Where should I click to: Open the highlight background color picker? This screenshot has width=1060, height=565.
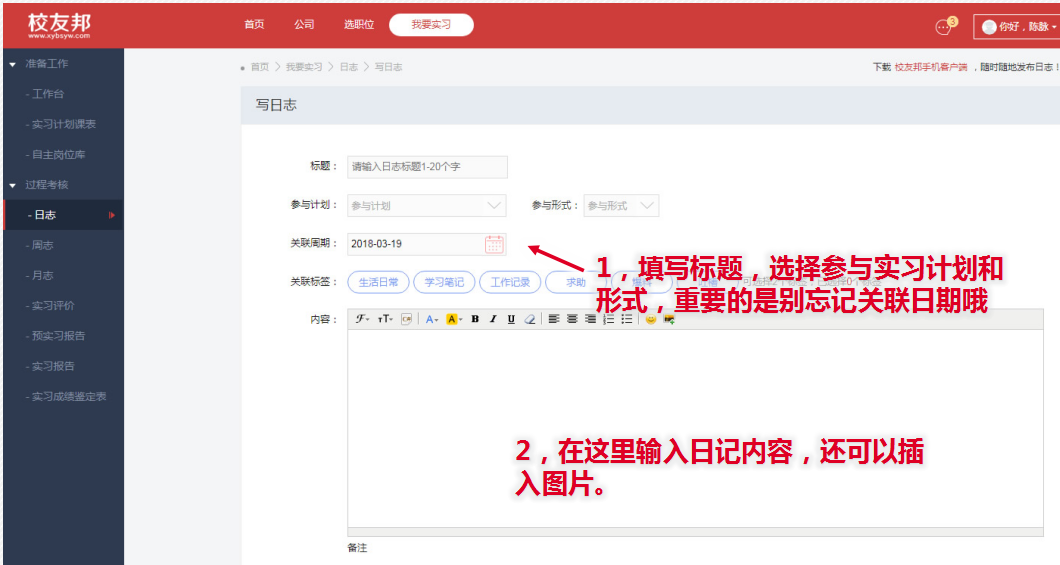coord(453,319)
